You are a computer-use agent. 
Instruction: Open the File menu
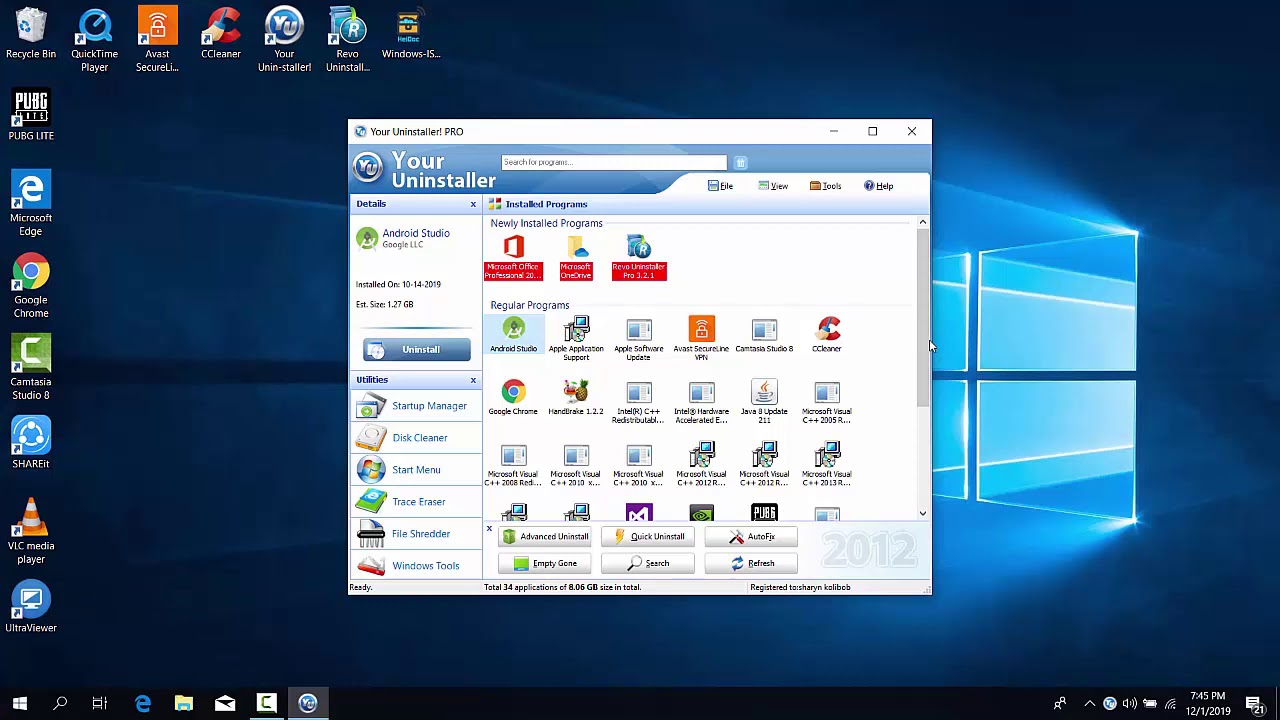click(720, 186)
